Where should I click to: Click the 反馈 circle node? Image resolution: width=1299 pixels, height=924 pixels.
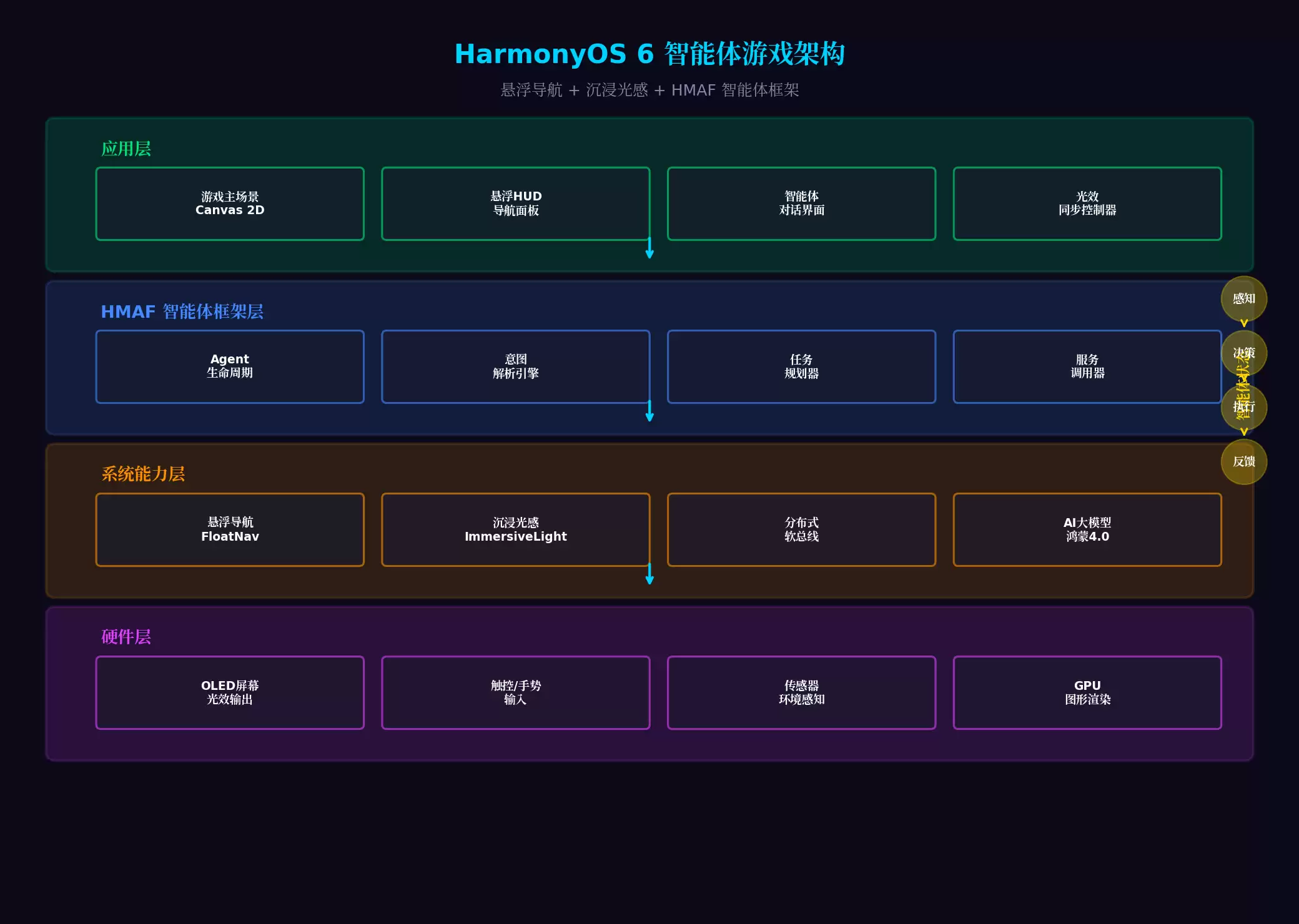tap(1244, 461)
